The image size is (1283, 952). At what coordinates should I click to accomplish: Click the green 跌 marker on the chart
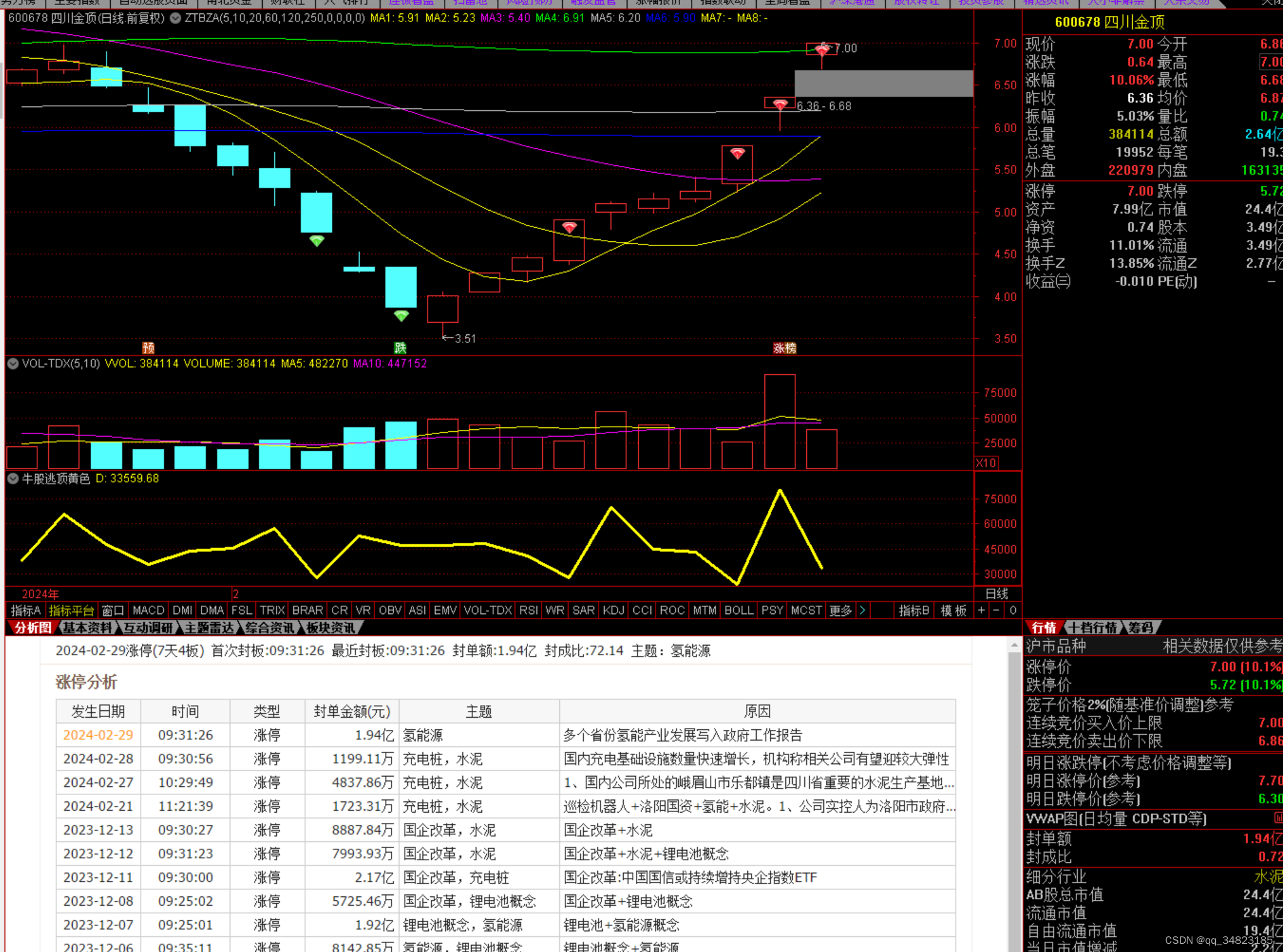point(400,348)
